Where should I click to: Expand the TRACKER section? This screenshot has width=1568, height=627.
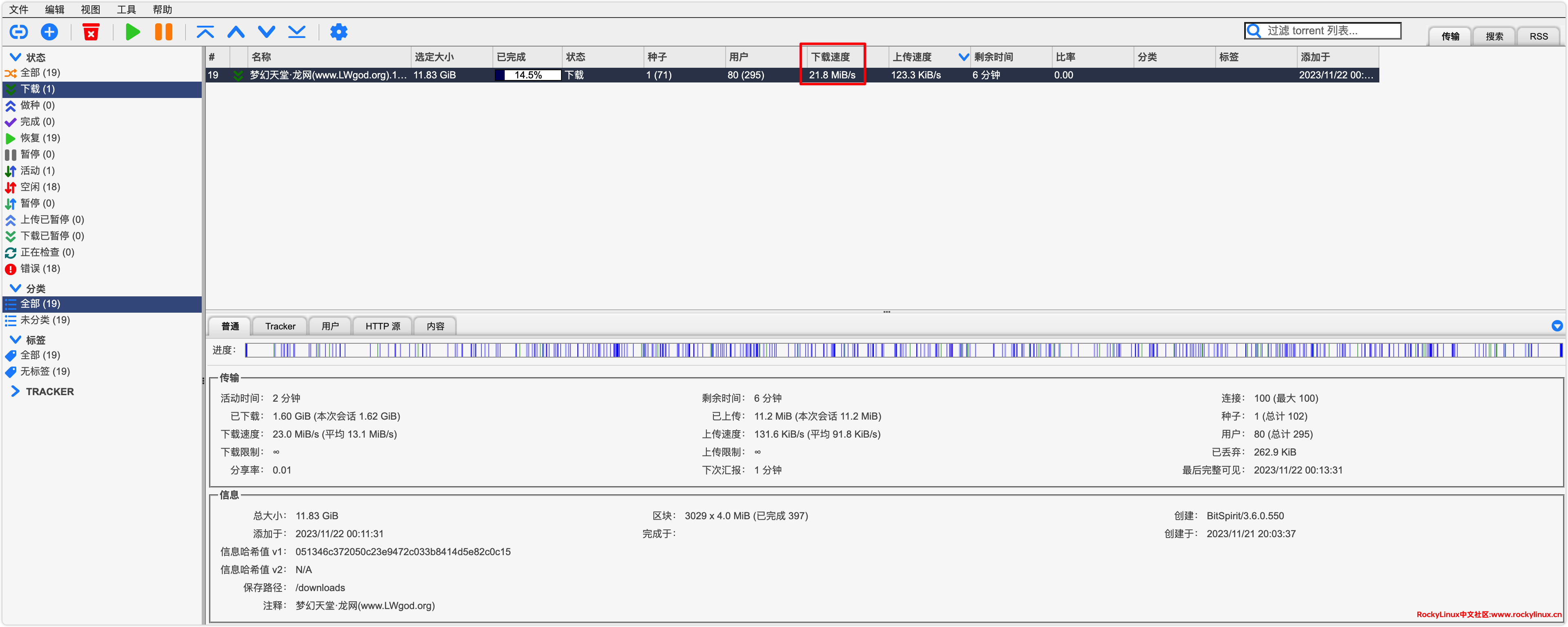point(15,391)
